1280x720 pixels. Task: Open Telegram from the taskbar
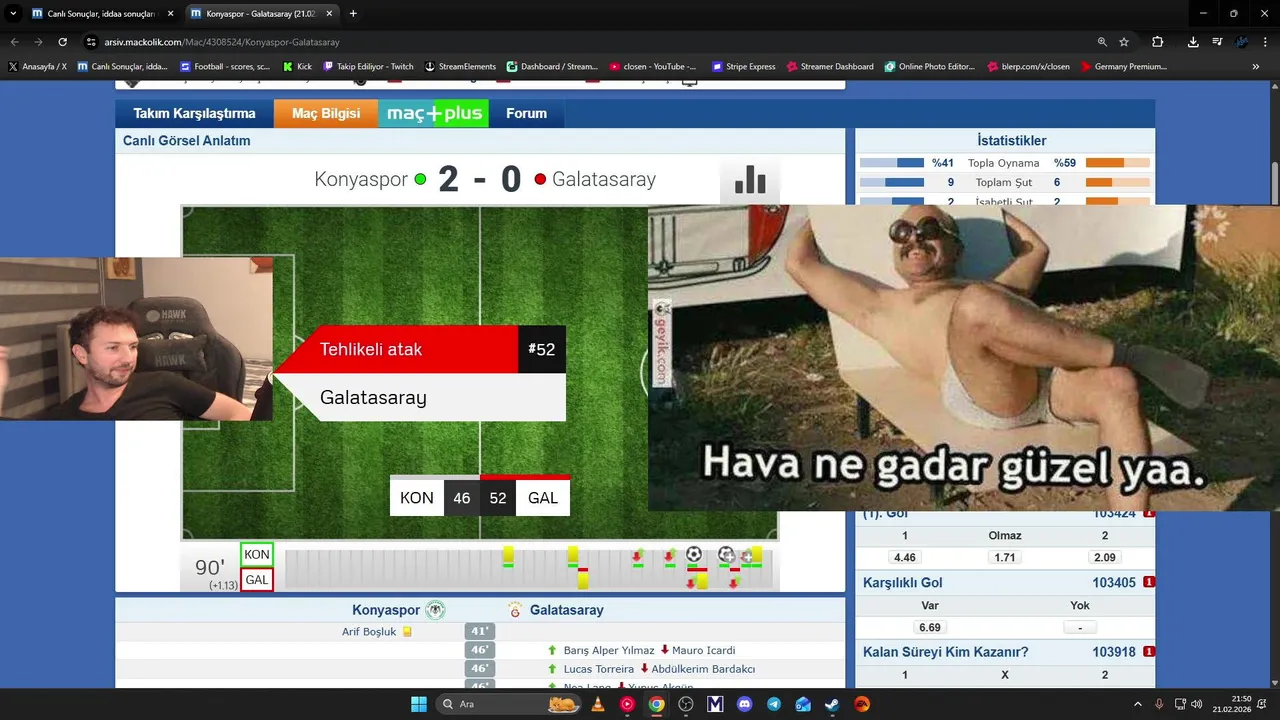(x=774, y=704)
